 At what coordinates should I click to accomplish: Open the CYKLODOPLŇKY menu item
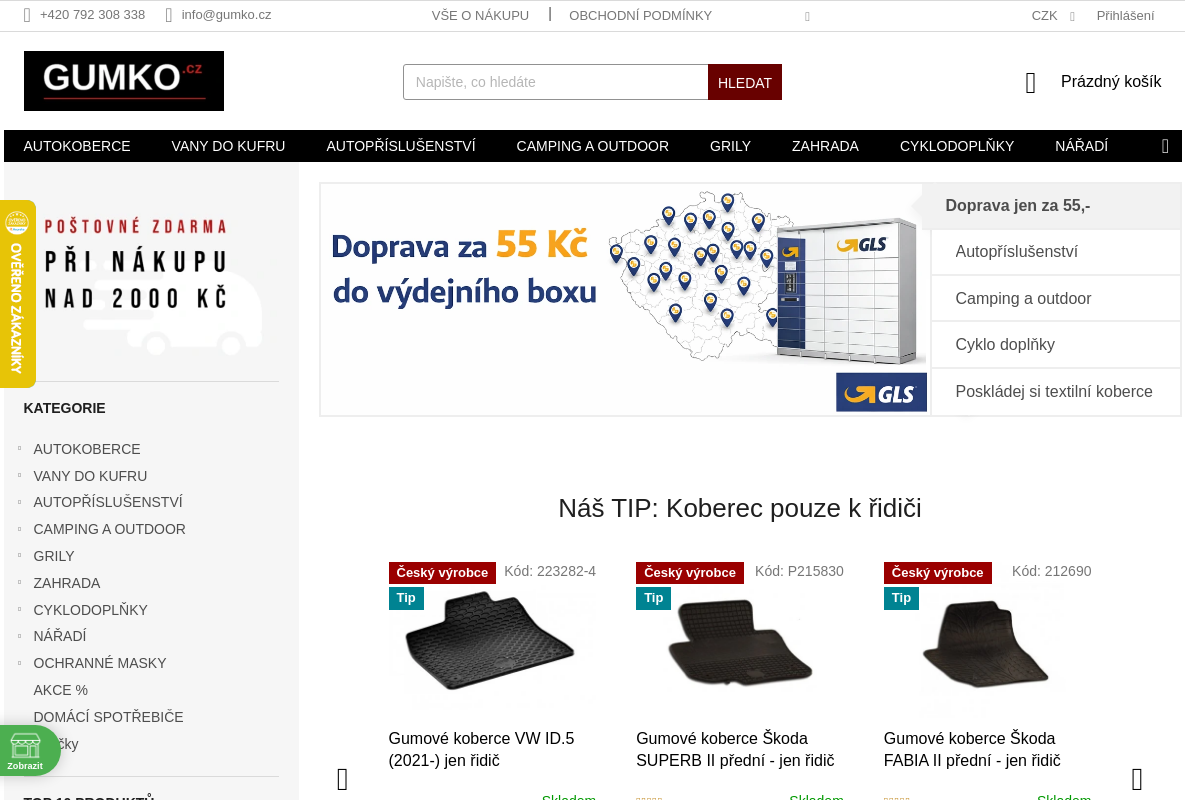(x=957, y=146)
